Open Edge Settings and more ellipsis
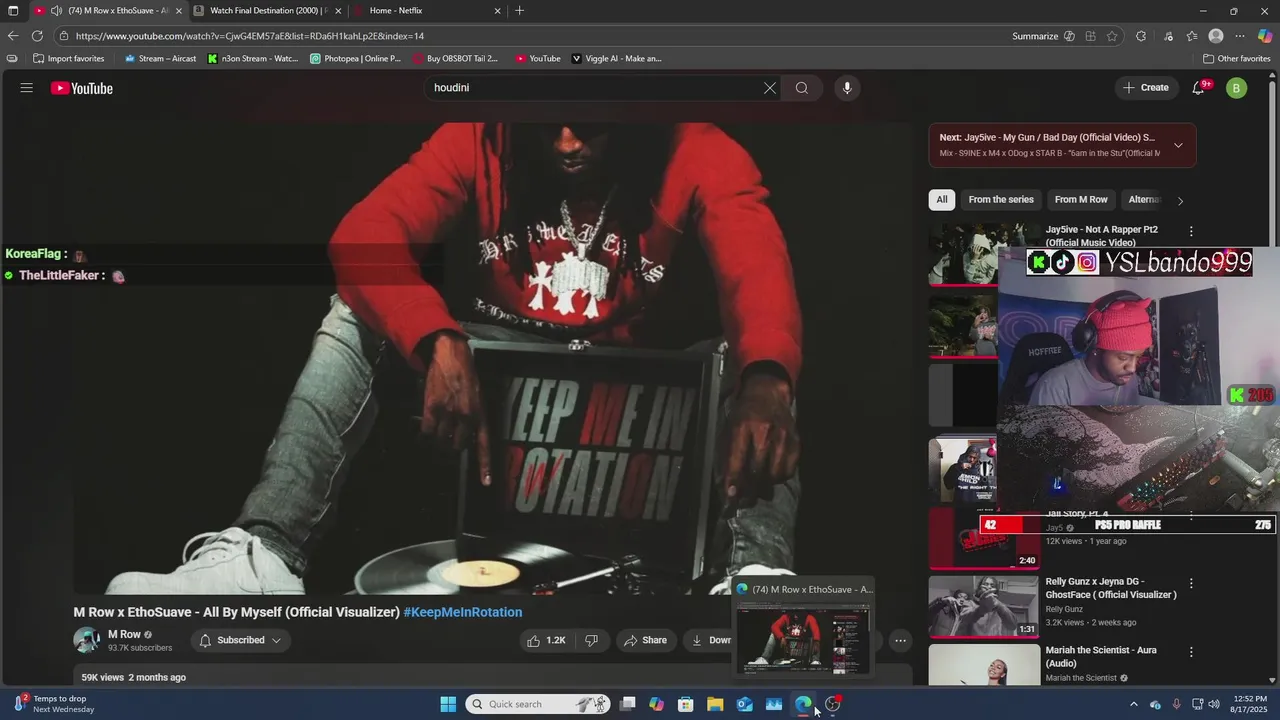The height and width of the screenshot is (720, 1280). [1240, 36]
